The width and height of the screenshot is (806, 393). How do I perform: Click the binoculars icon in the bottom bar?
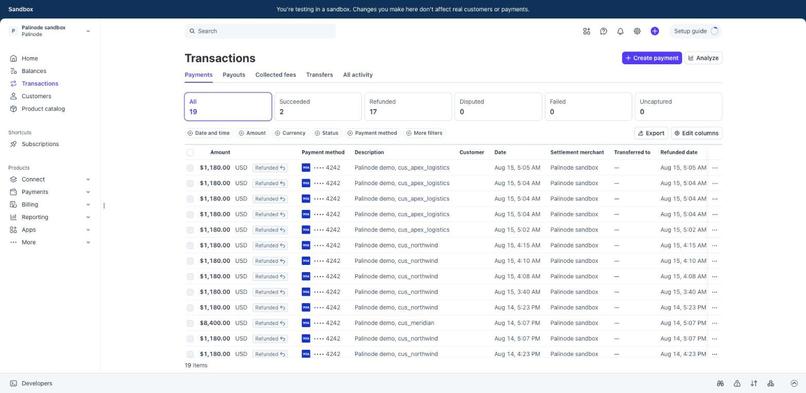721,384
